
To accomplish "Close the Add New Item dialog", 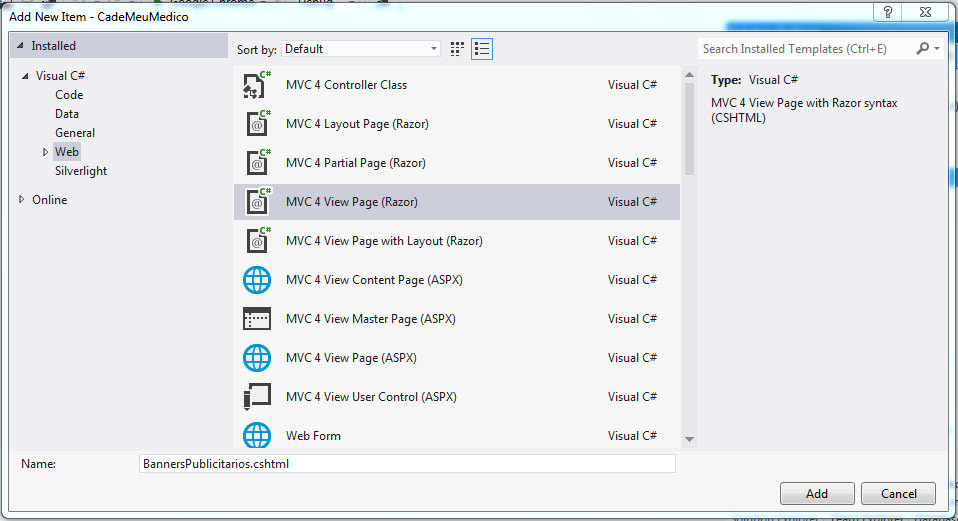I will click(x=925, y=12).
